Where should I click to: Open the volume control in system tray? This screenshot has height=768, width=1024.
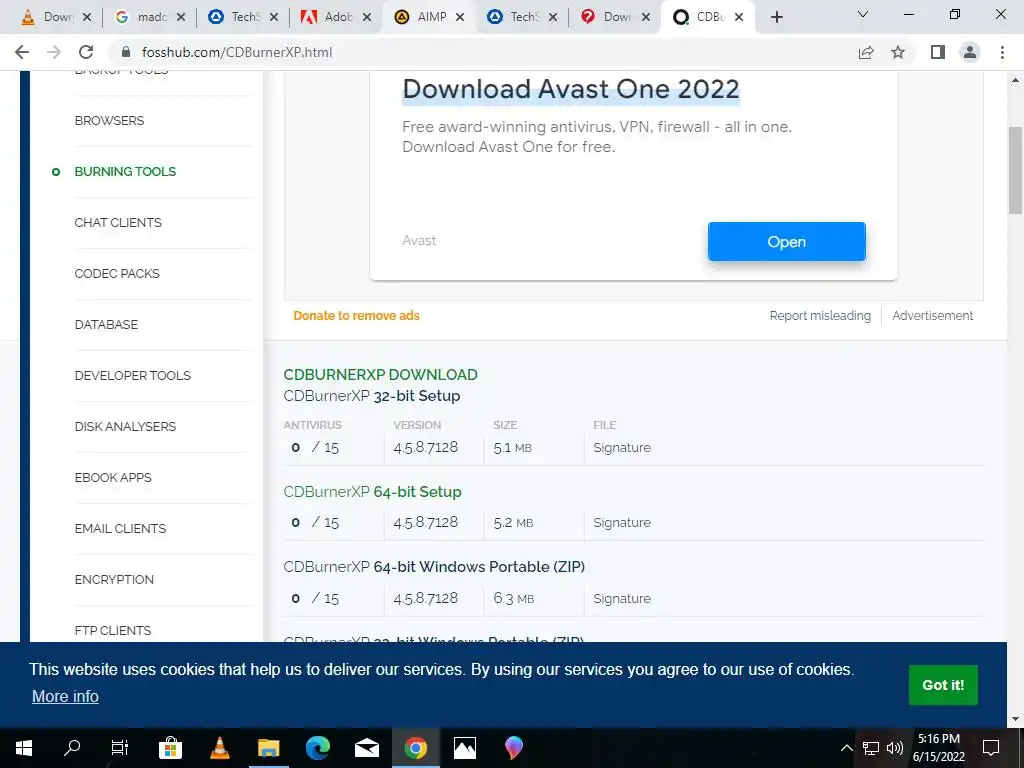pyautogui.click(x=895, y=748)
